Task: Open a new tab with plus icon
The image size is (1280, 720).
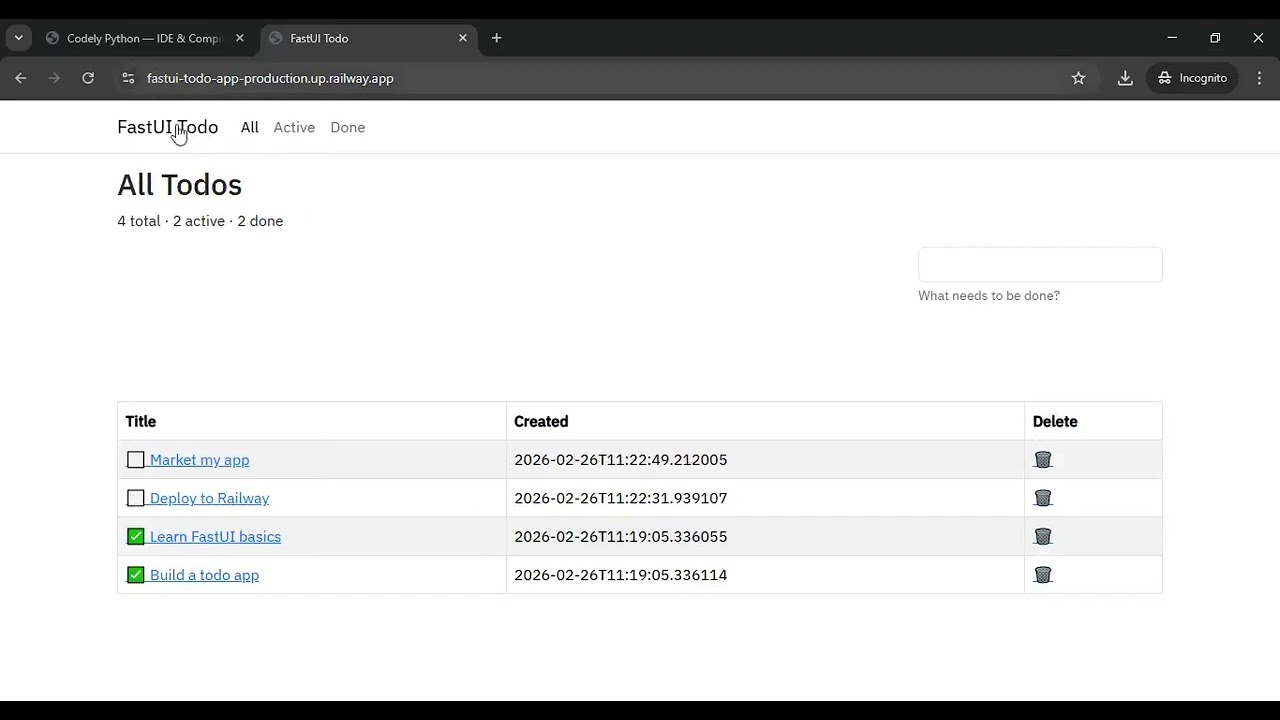Action: [496, 38]
